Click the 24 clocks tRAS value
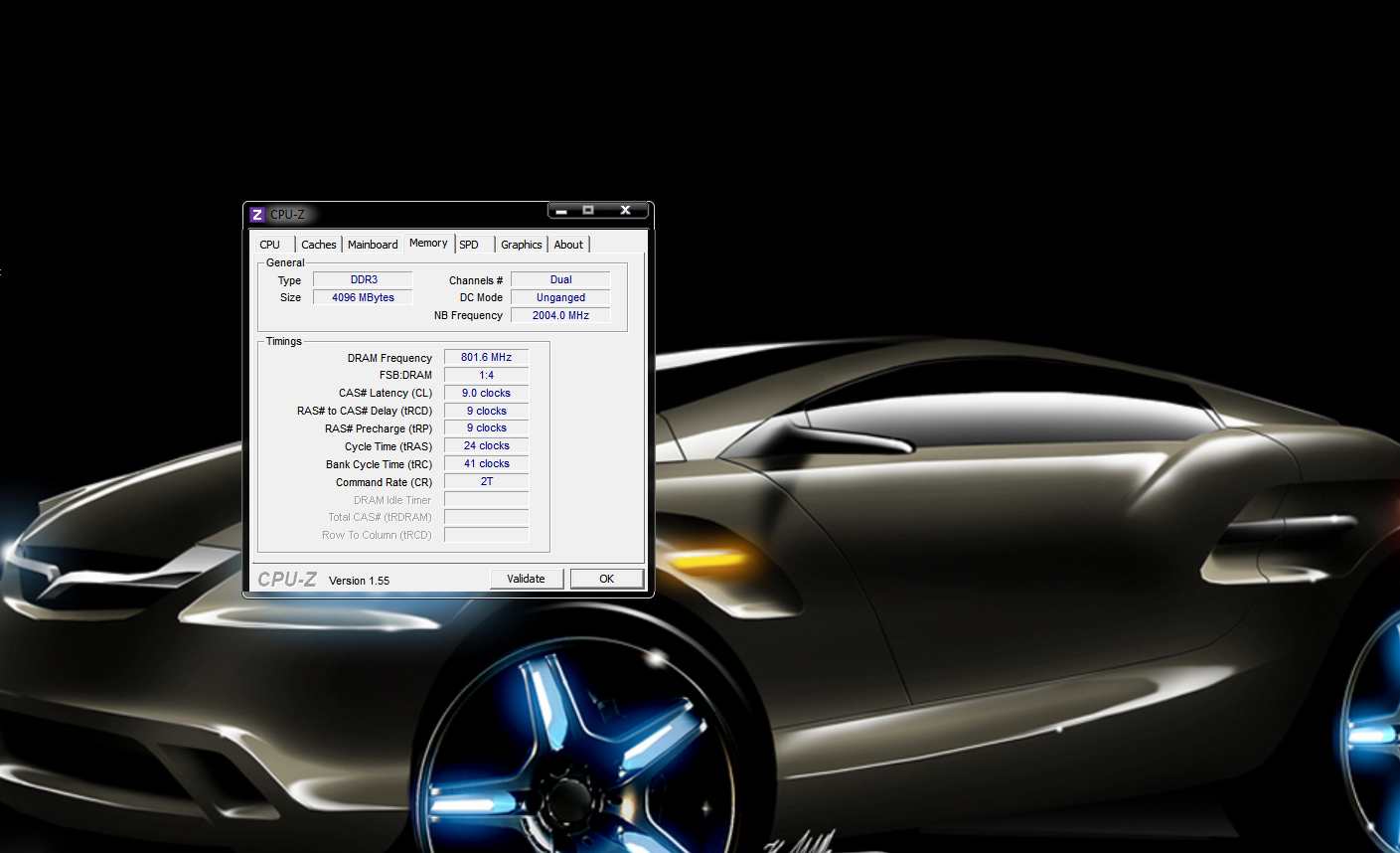The image size is (1400, 853). 486,446
